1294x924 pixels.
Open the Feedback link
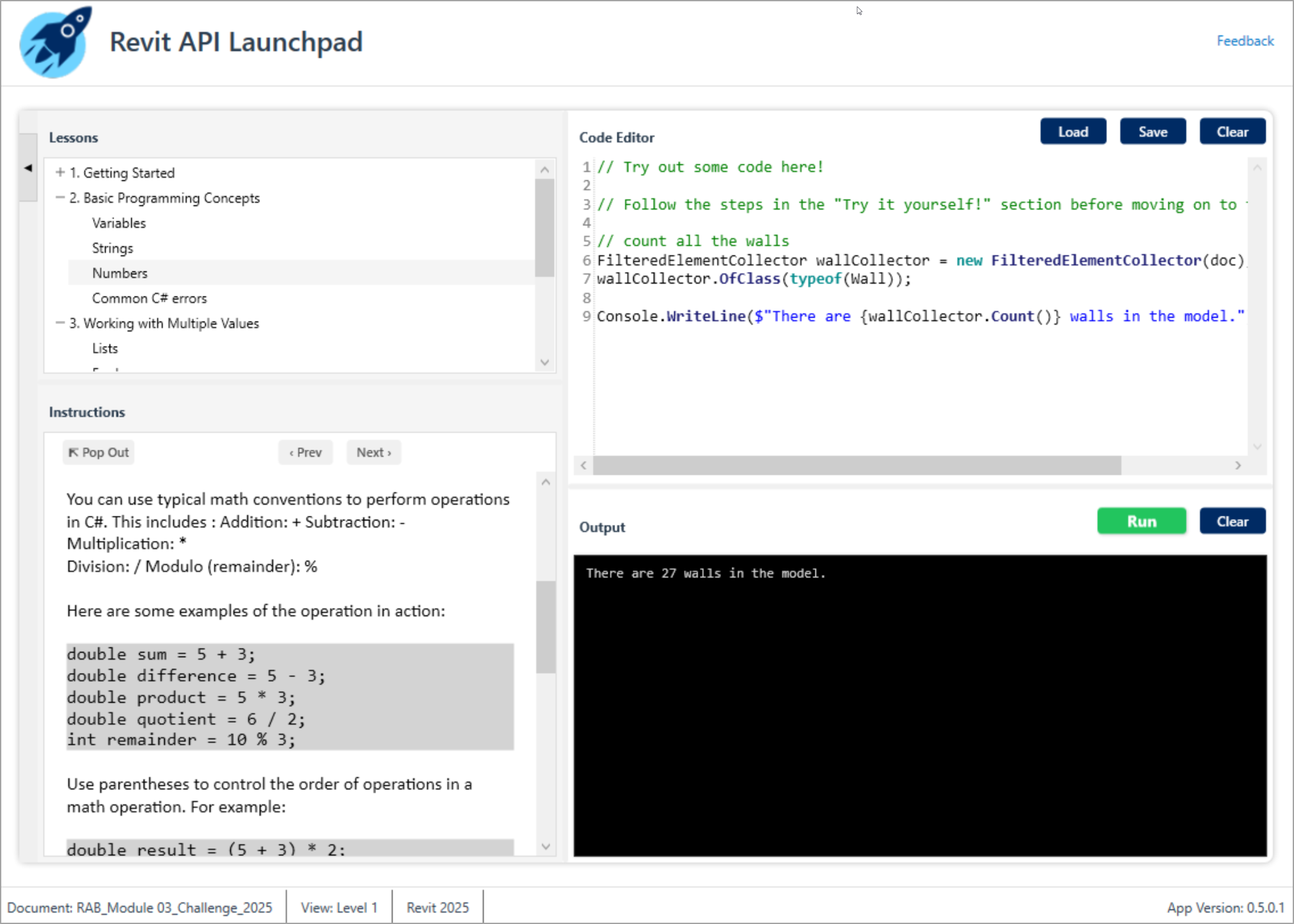click(1245, 41)
